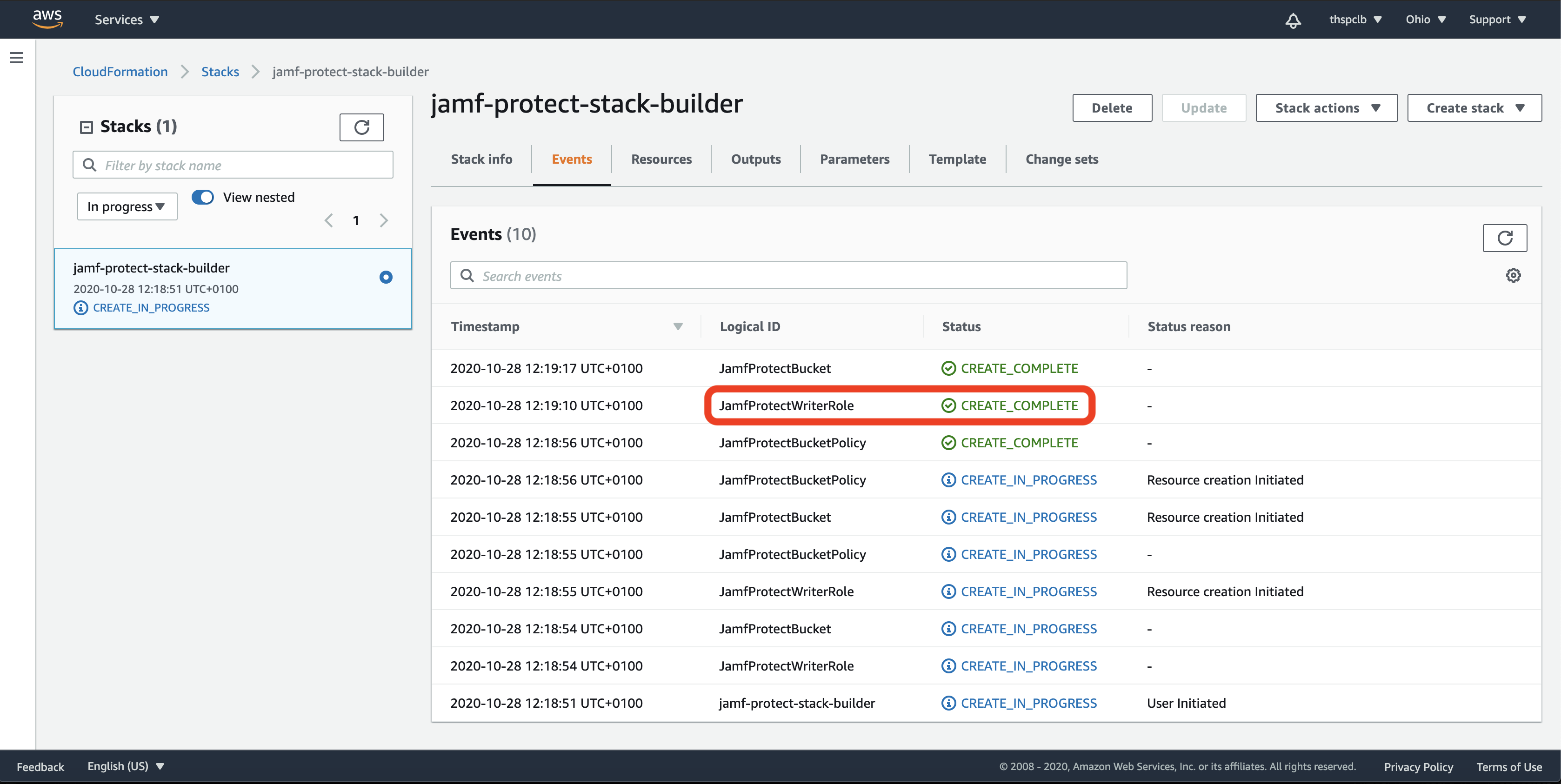Switch to the Change sets tab
Image resolution: width=1561 pixels, height=784 pixels.
(1061, 159)
